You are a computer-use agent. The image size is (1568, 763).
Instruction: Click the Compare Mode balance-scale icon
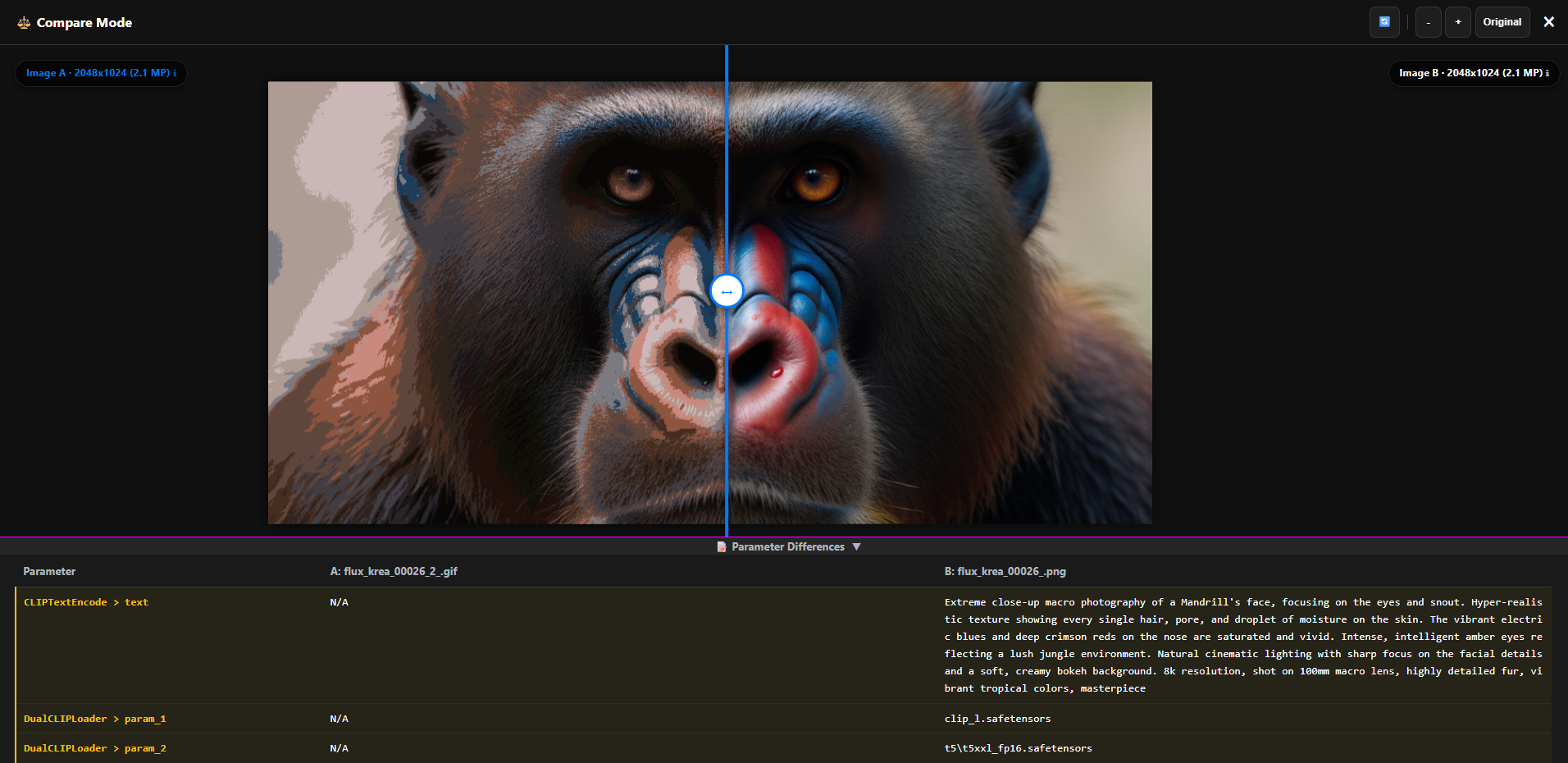24,22
